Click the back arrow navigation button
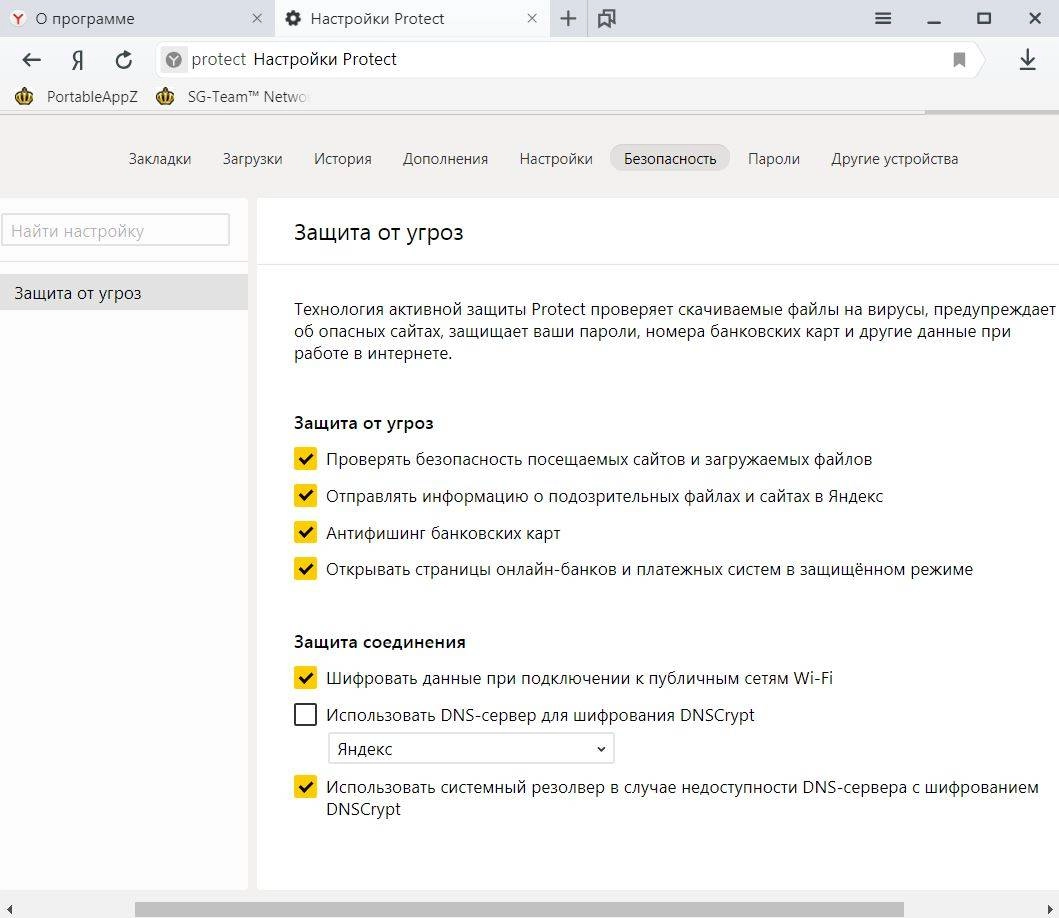 click(x=32, y=60)
